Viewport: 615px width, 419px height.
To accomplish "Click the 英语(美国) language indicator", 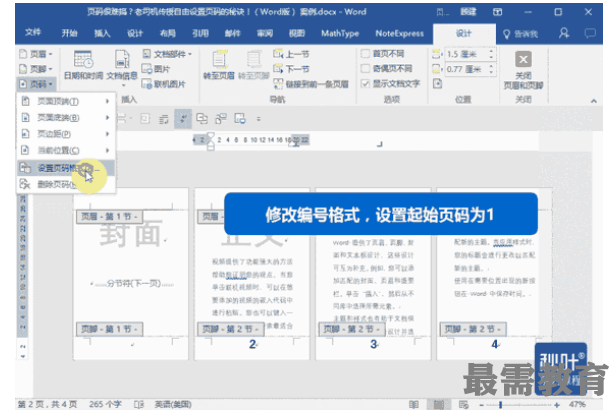I will click(173, 404).
